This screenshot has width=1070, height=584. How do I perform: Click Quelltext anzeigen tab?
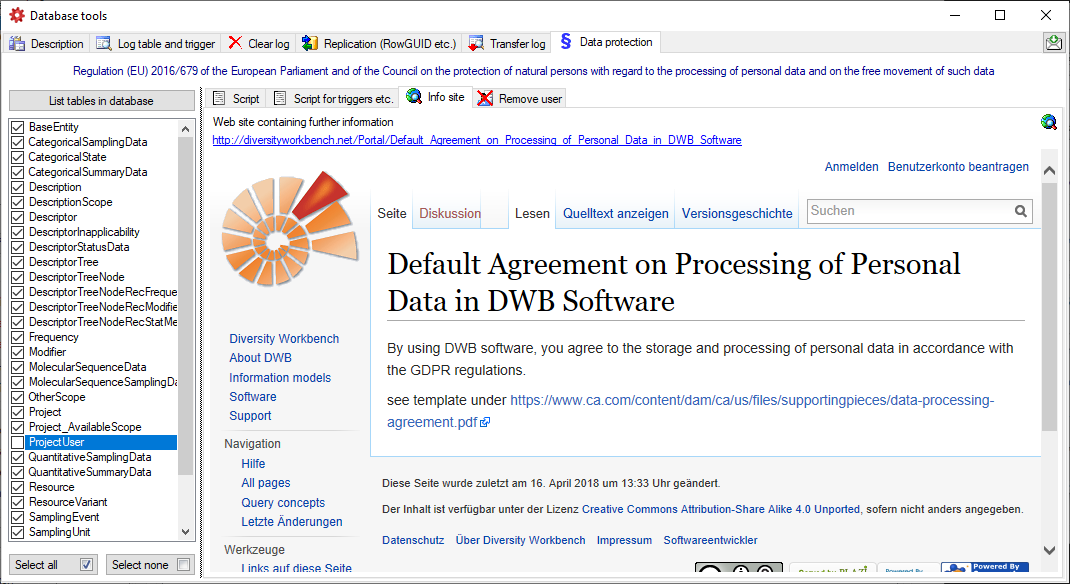coord(616,214)
